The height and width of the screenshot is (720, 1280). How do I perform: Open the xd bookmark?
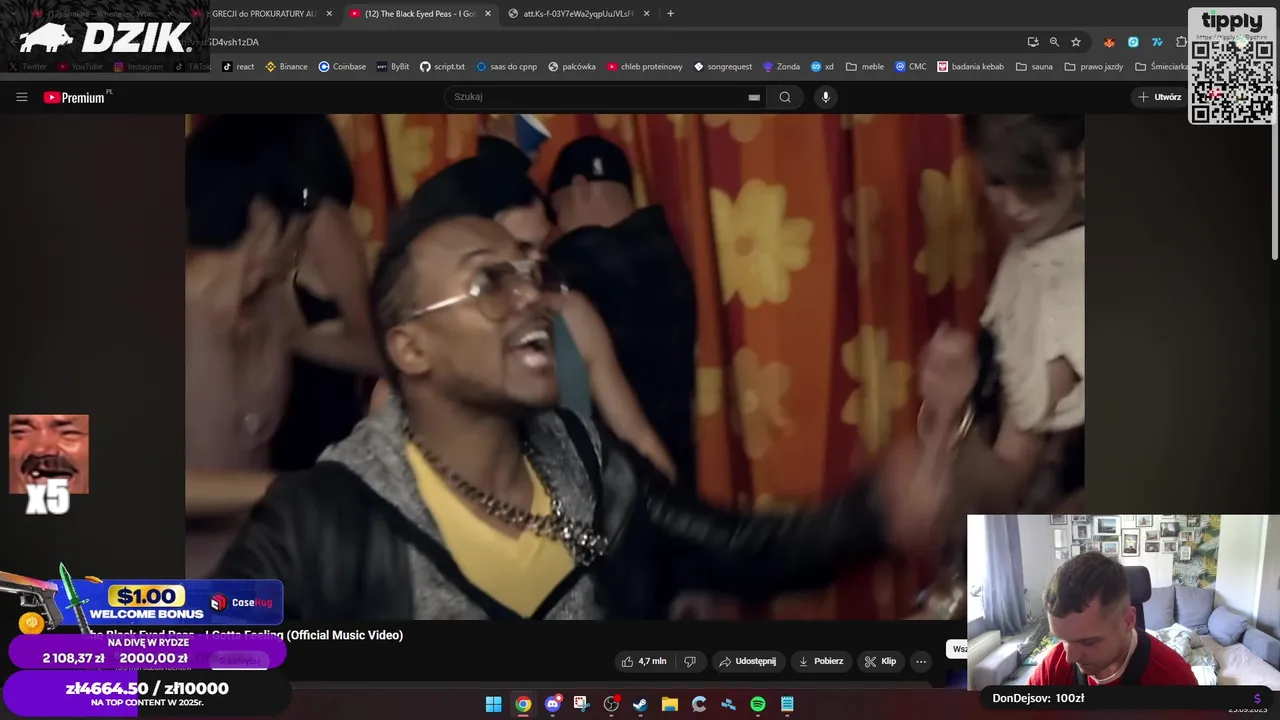tap(822, 67)
